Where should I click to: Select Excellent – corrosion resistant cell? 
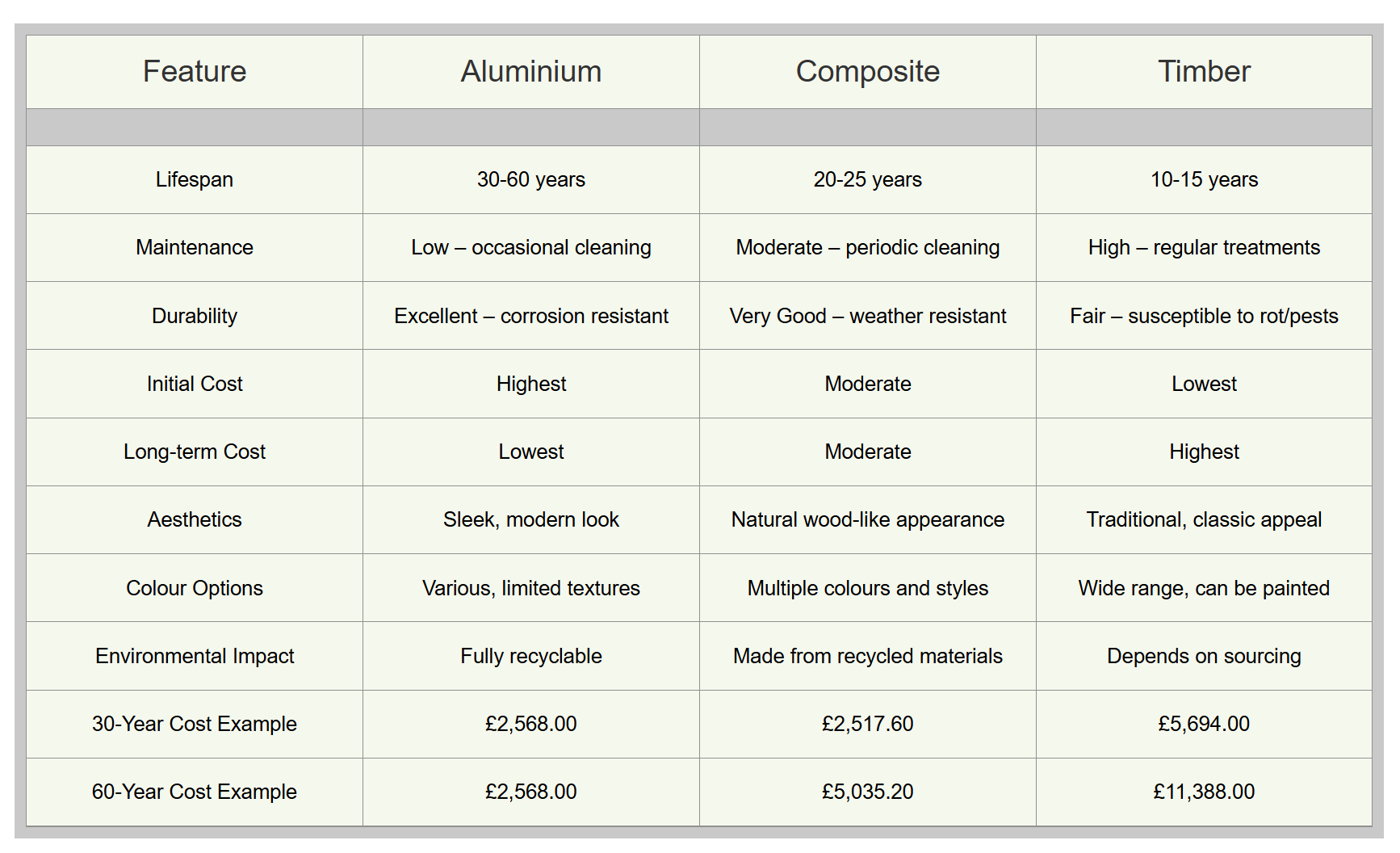(x=531, y=316)
